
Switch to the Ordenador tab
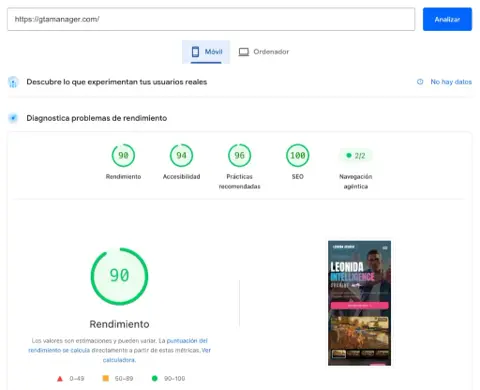(x=264, y=52)
